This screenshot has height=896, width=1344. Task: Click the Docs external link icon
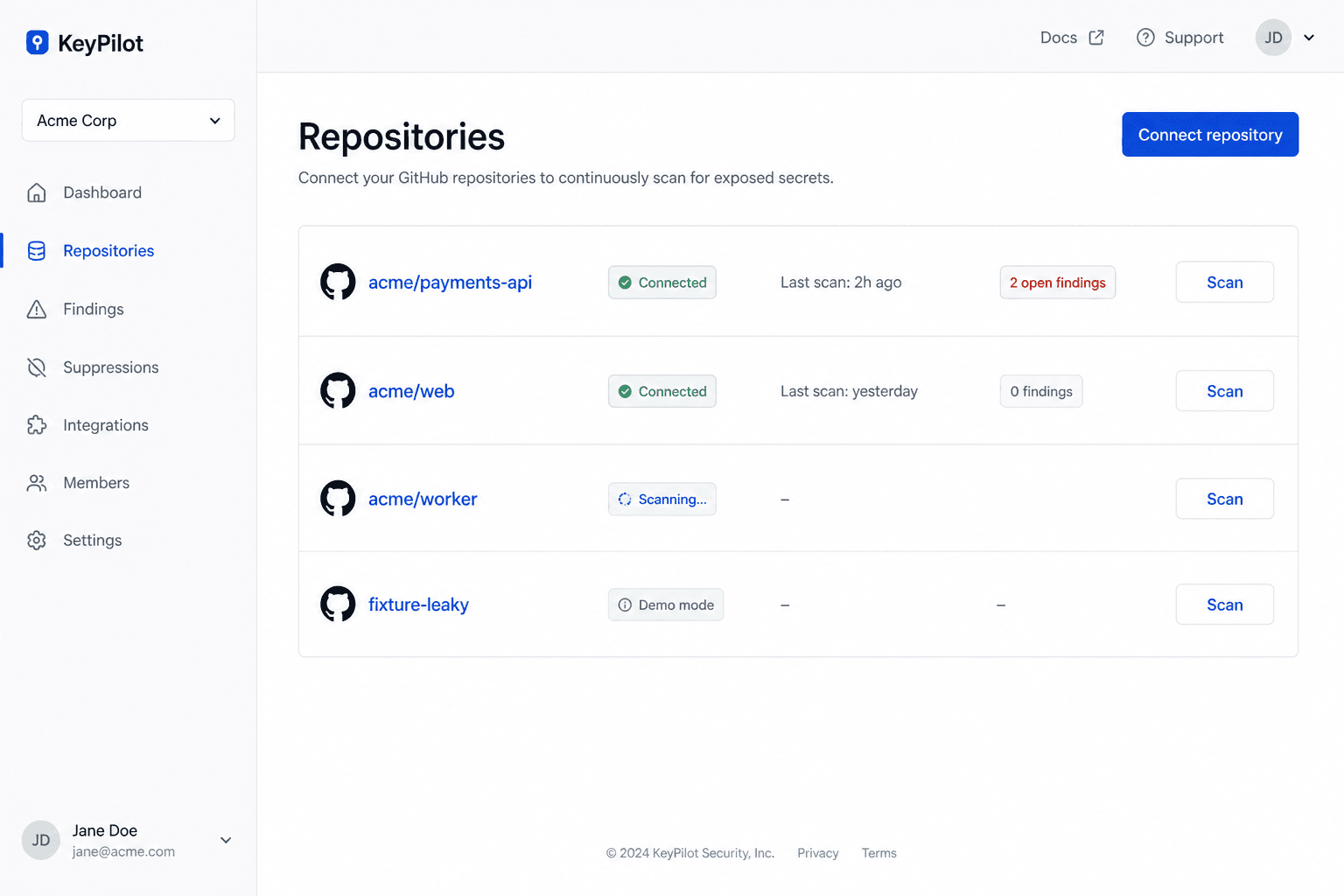(x=1096, y=38)
